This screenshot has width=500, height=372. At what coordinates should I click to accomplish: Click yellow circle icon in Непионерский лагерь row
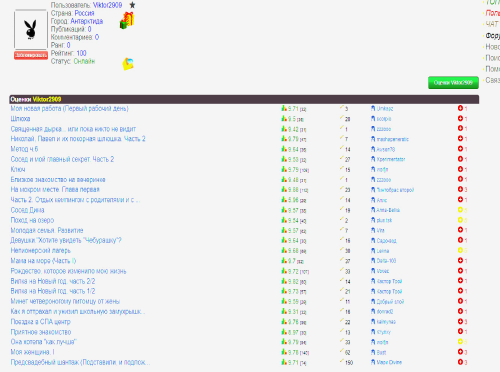tap(460, 250)
